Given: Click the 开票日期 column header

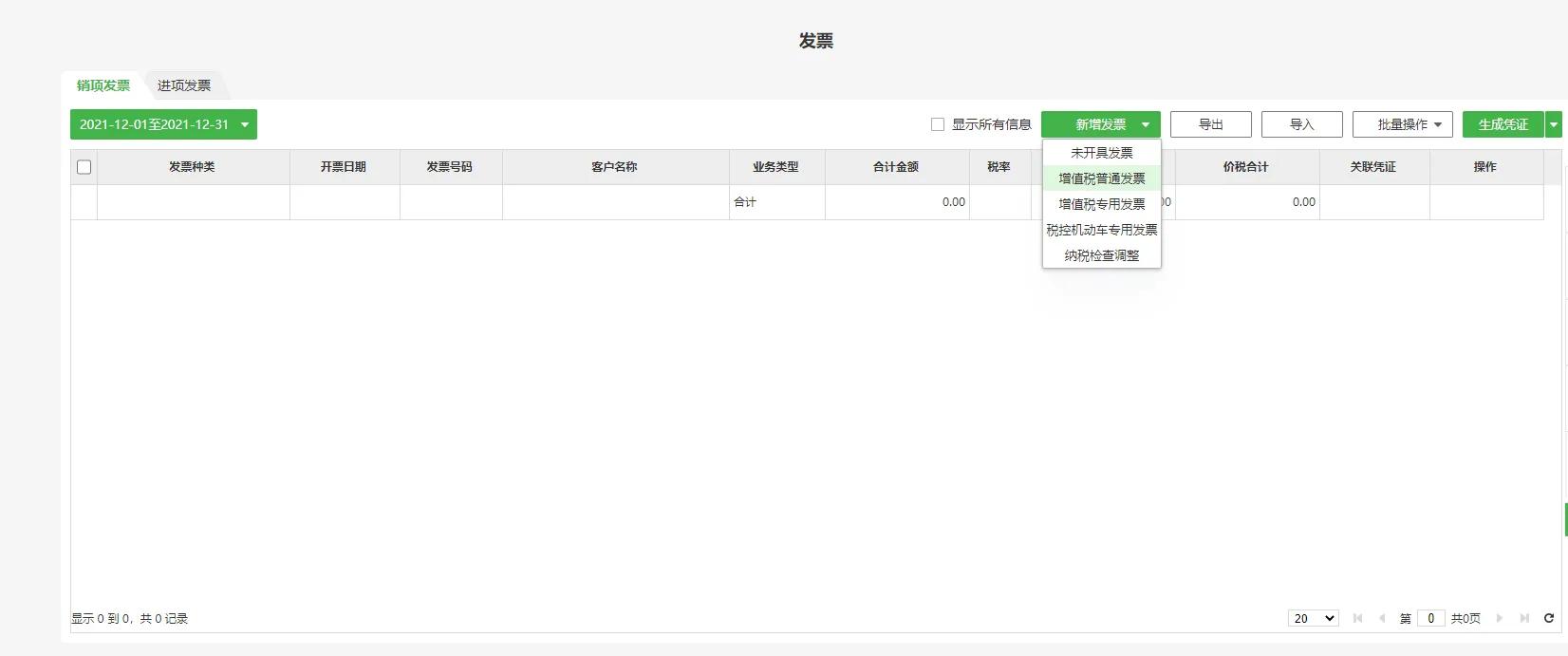Looking at the screenshot, I should click(x=344, y=167).
